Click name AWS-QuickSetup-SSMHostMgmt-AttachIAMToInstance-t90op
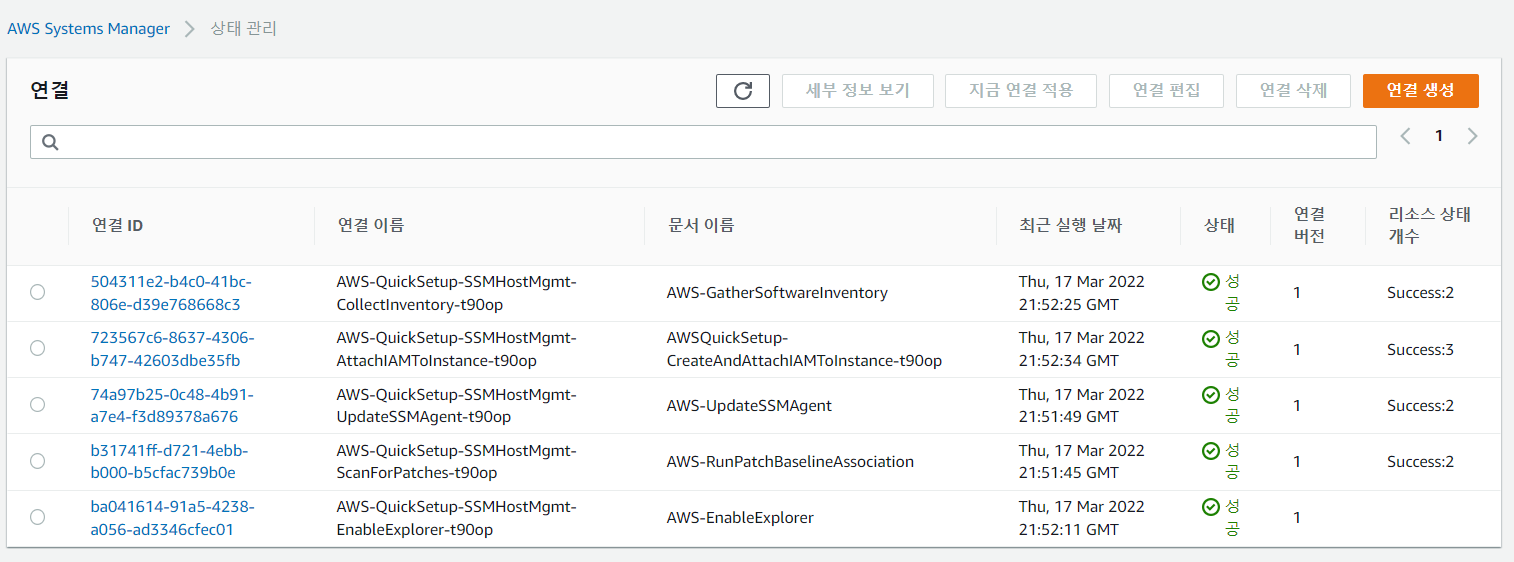 click(x=457, y=349)
